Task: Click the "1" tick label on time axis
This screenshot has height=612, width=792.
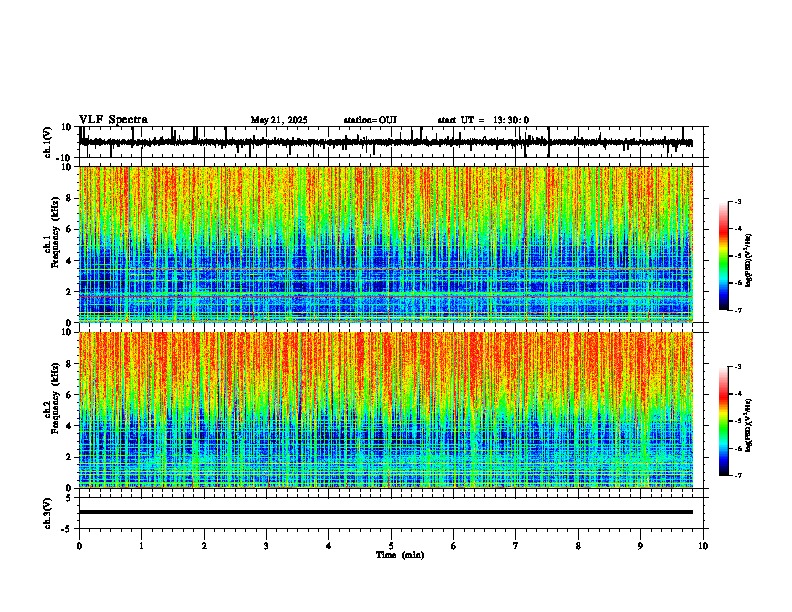Action: pos(141,546)
